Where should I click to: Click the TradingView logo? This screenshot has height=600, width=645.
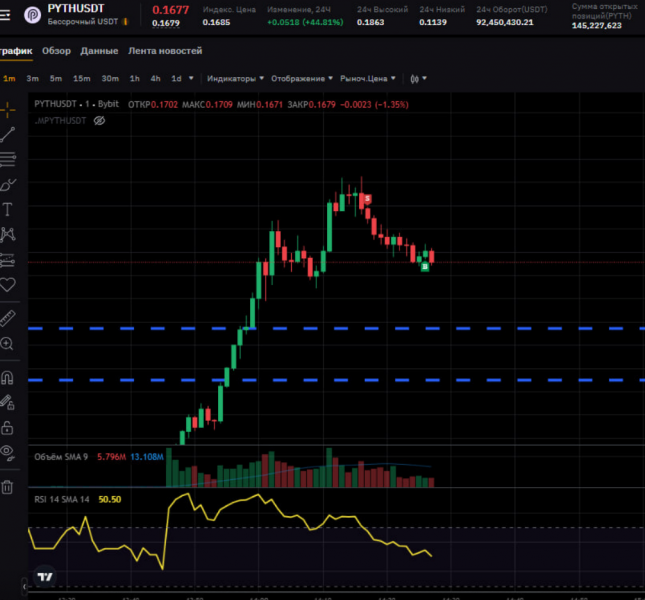pyautogui.click(x=45, y=577)
